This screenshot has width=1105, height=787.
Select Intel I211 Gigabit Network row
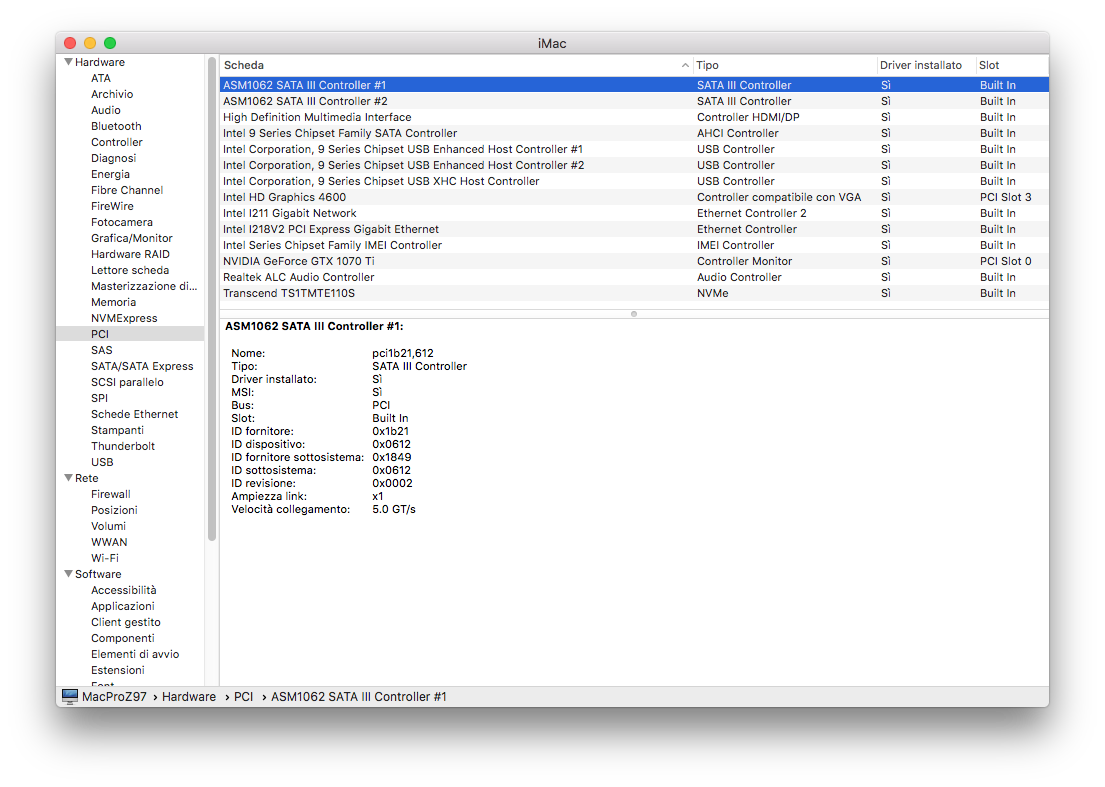(634, 213)
